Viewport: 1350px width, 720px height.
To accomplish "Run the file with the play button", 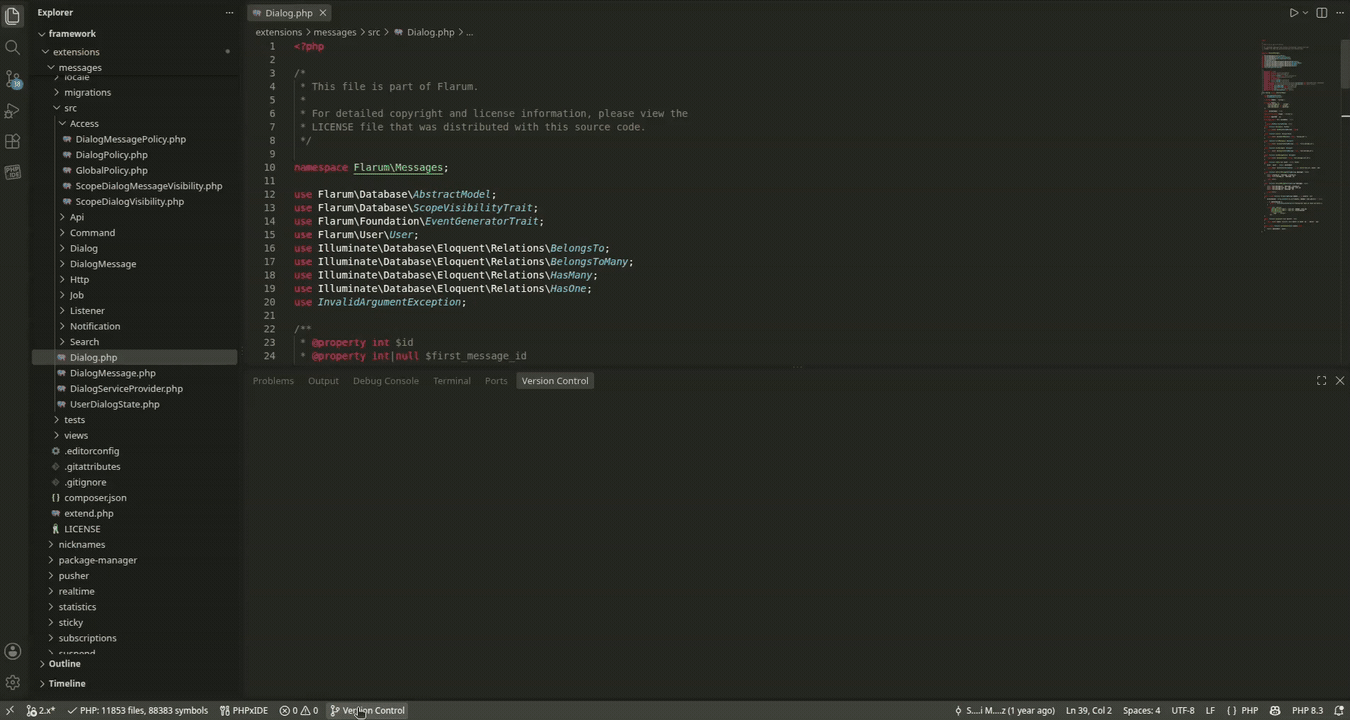I will [1293, 13].
